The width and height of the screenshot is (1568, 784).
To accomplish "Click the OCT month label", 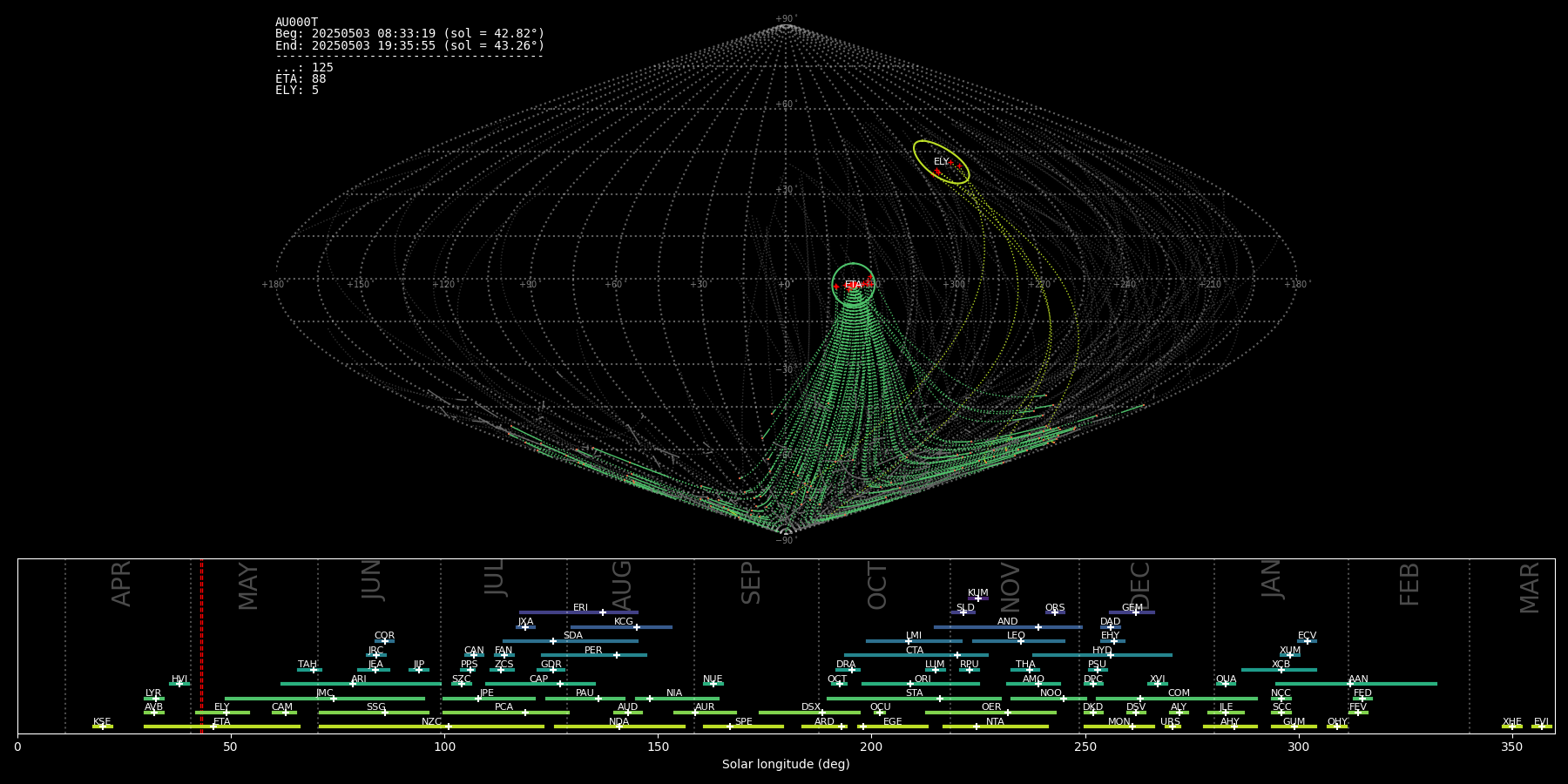I will pos(878,585).
